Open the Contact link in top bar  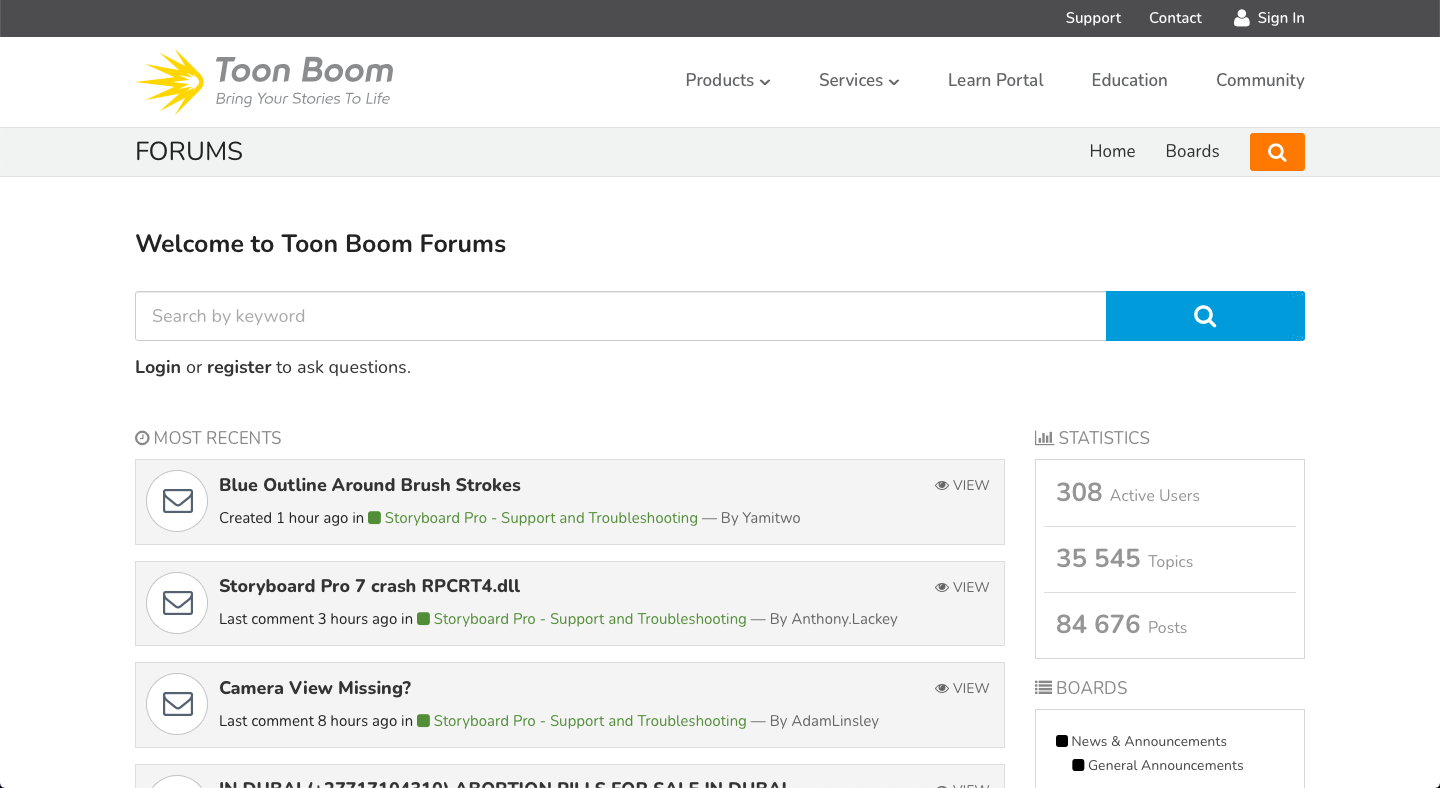point(1175,18)
